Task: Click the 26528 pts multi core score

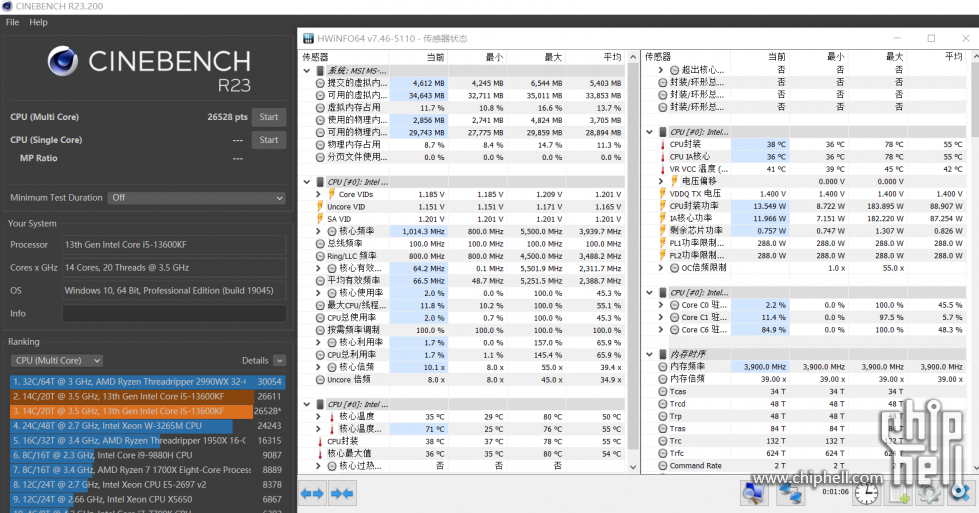Action: coord(227,117)
